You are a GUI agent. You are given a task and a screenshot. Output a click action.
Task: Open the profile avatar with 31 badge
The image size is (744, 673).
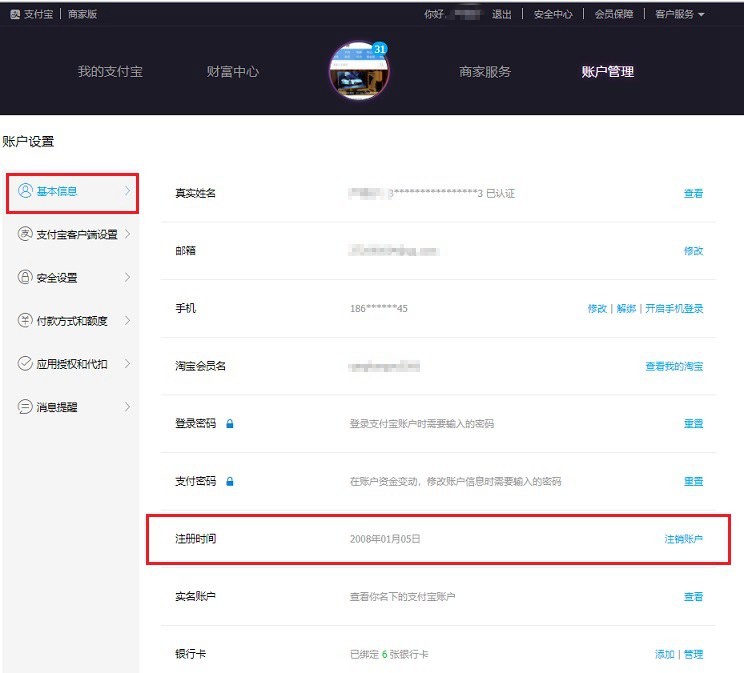click(x=359, y=71)
